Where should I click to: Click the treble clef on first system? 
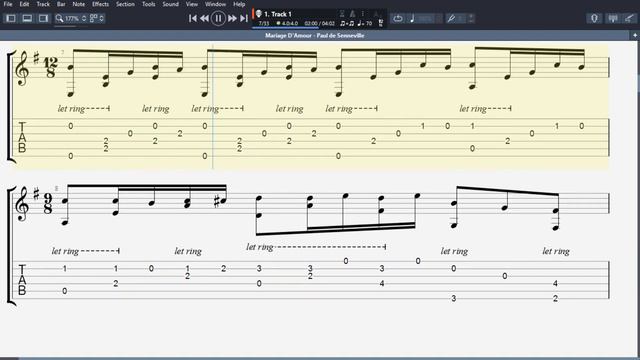click(22, 69)
